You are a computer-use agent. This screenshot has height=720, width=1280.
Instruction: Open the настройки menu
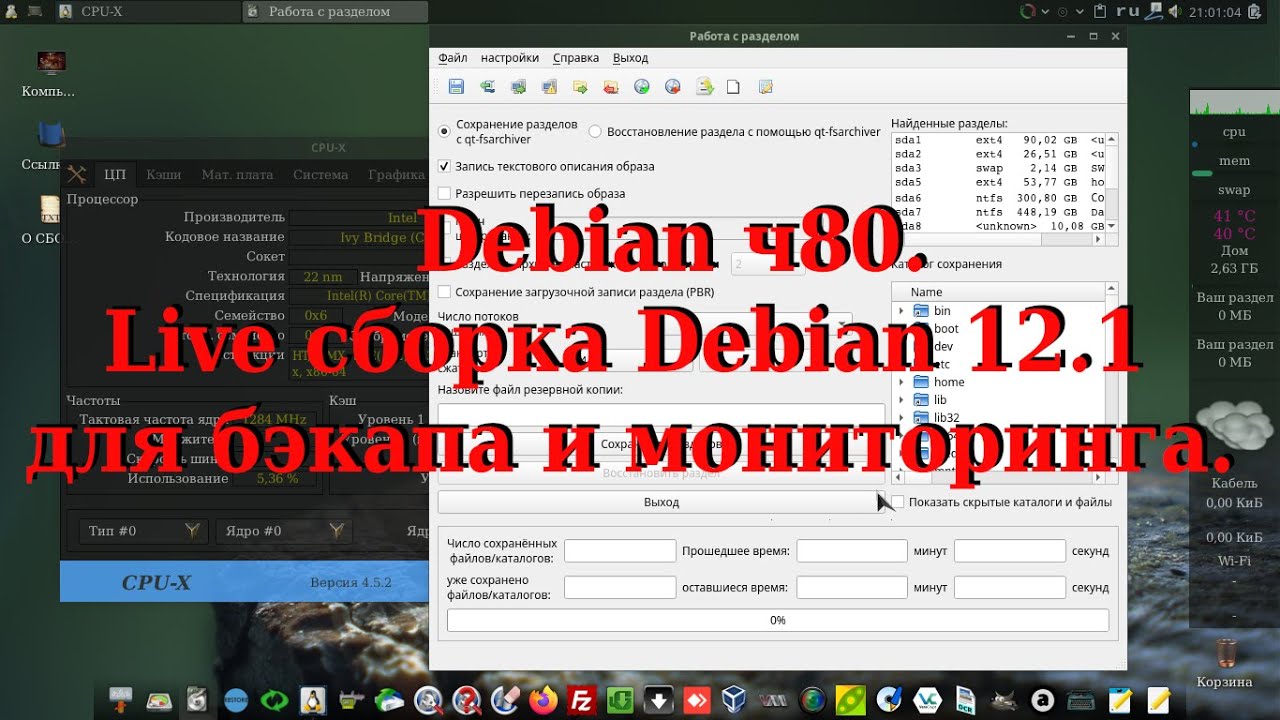(x=510, y=58)
